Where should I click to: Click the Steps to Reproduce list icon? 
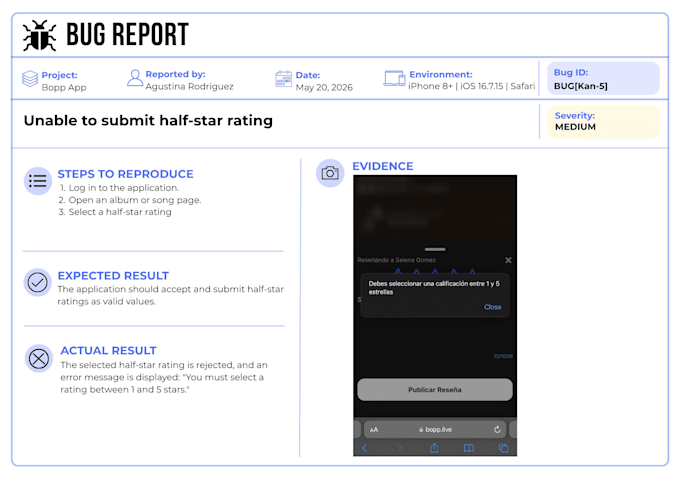38,181
